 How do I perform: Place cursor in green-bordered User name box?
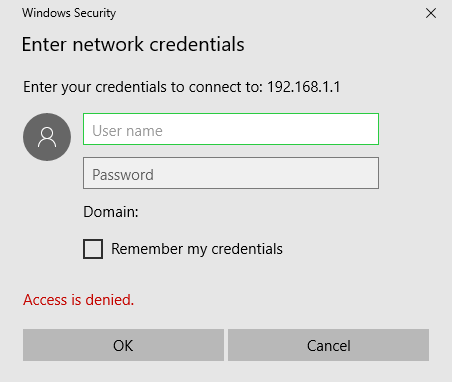click(231, 129)
